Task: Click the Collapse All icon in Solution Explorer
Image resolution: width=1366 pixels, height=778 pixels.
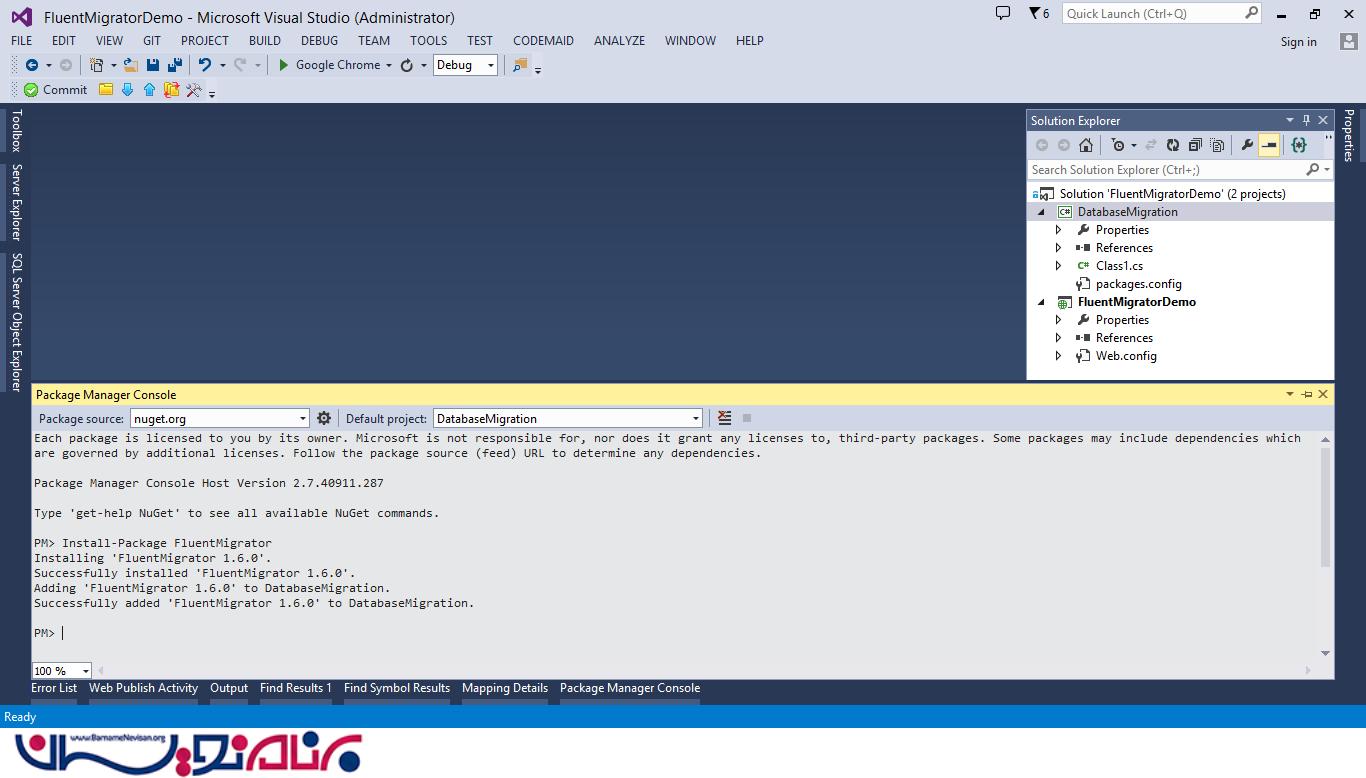Action: pos(1194,145)
